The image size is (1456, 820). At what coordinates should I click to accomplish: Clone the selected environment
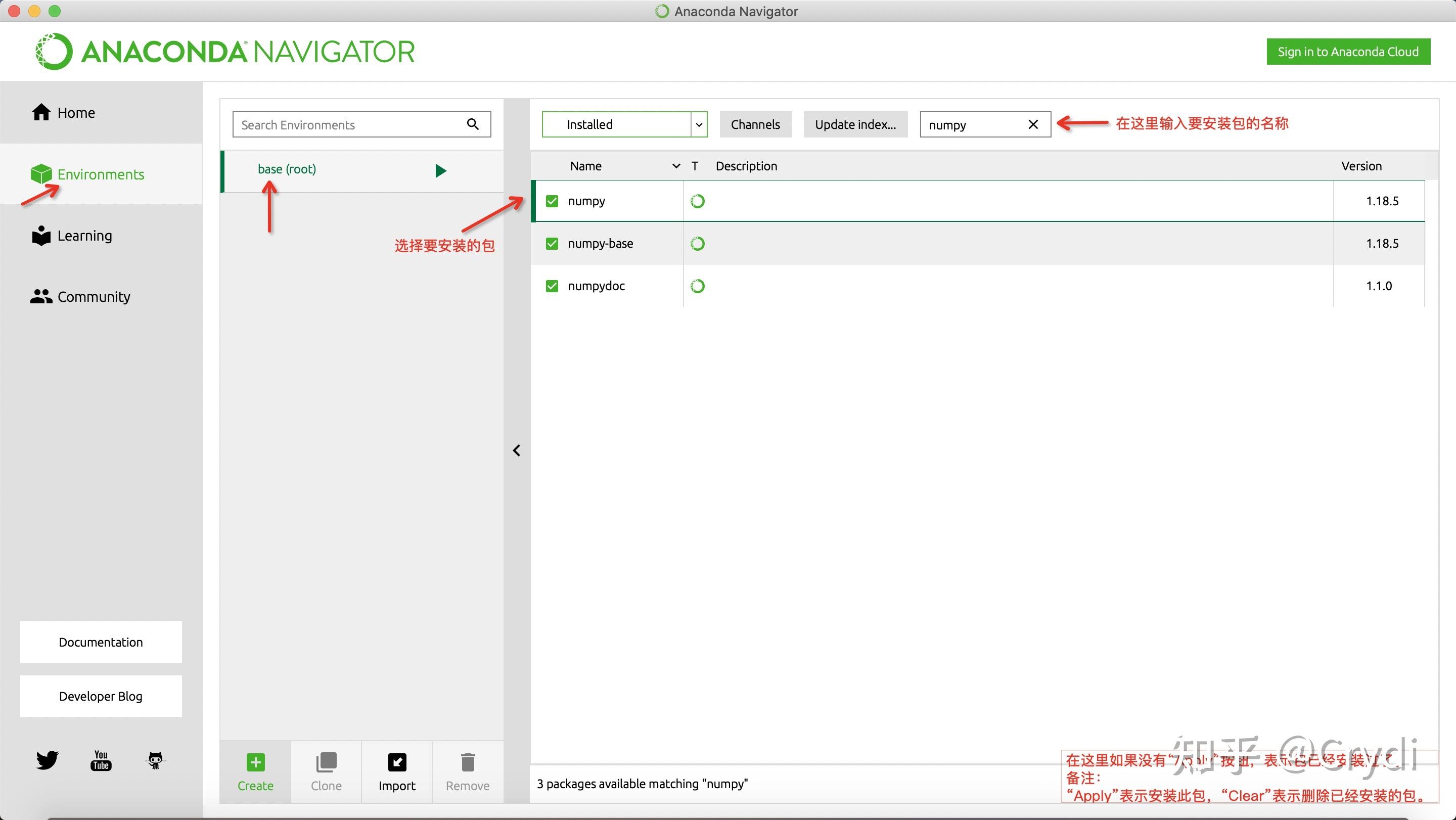tap(326, 772)
